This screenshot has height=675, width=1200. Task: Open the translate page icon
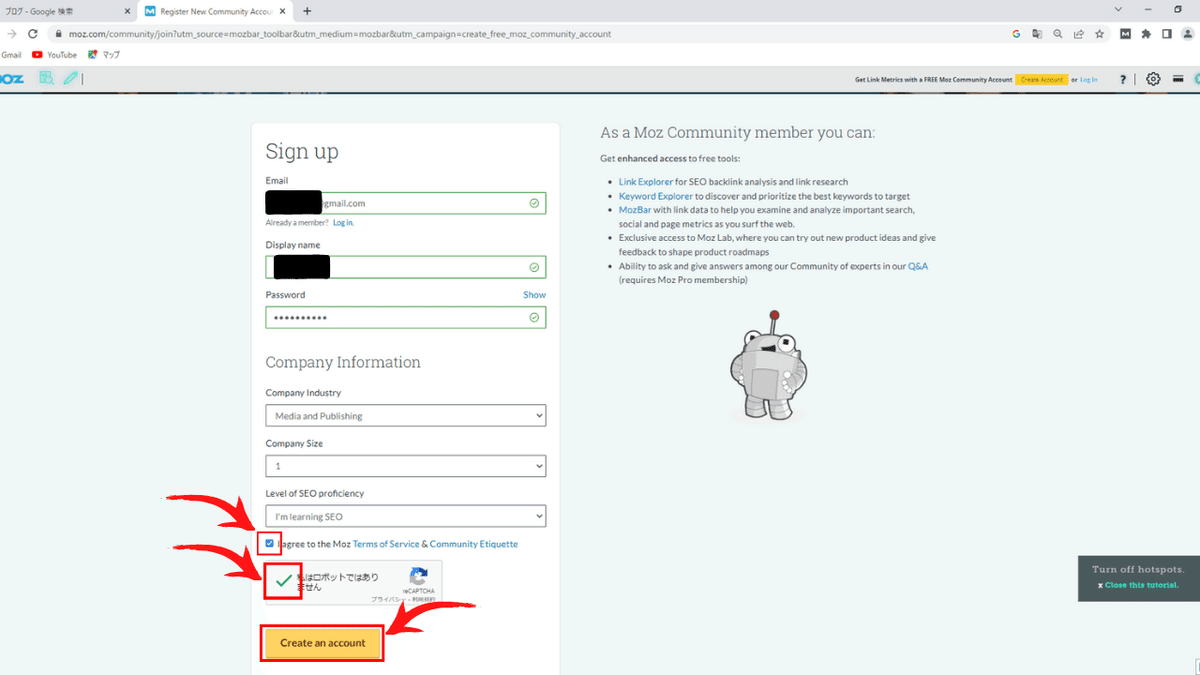tap(1037, 33)
